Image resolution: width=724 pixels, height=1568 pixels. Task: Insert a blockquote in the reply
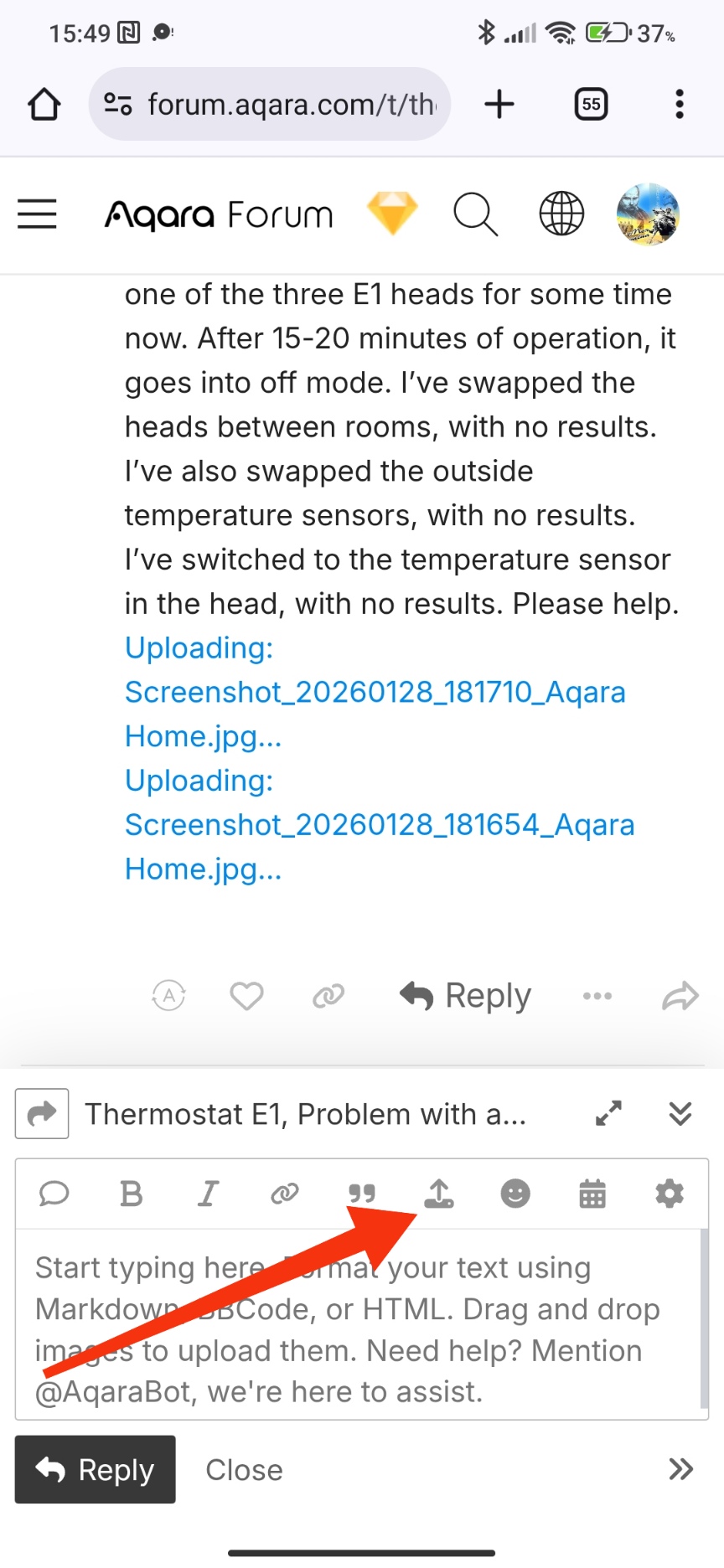pyautogui.click(x=361, y=1194)
